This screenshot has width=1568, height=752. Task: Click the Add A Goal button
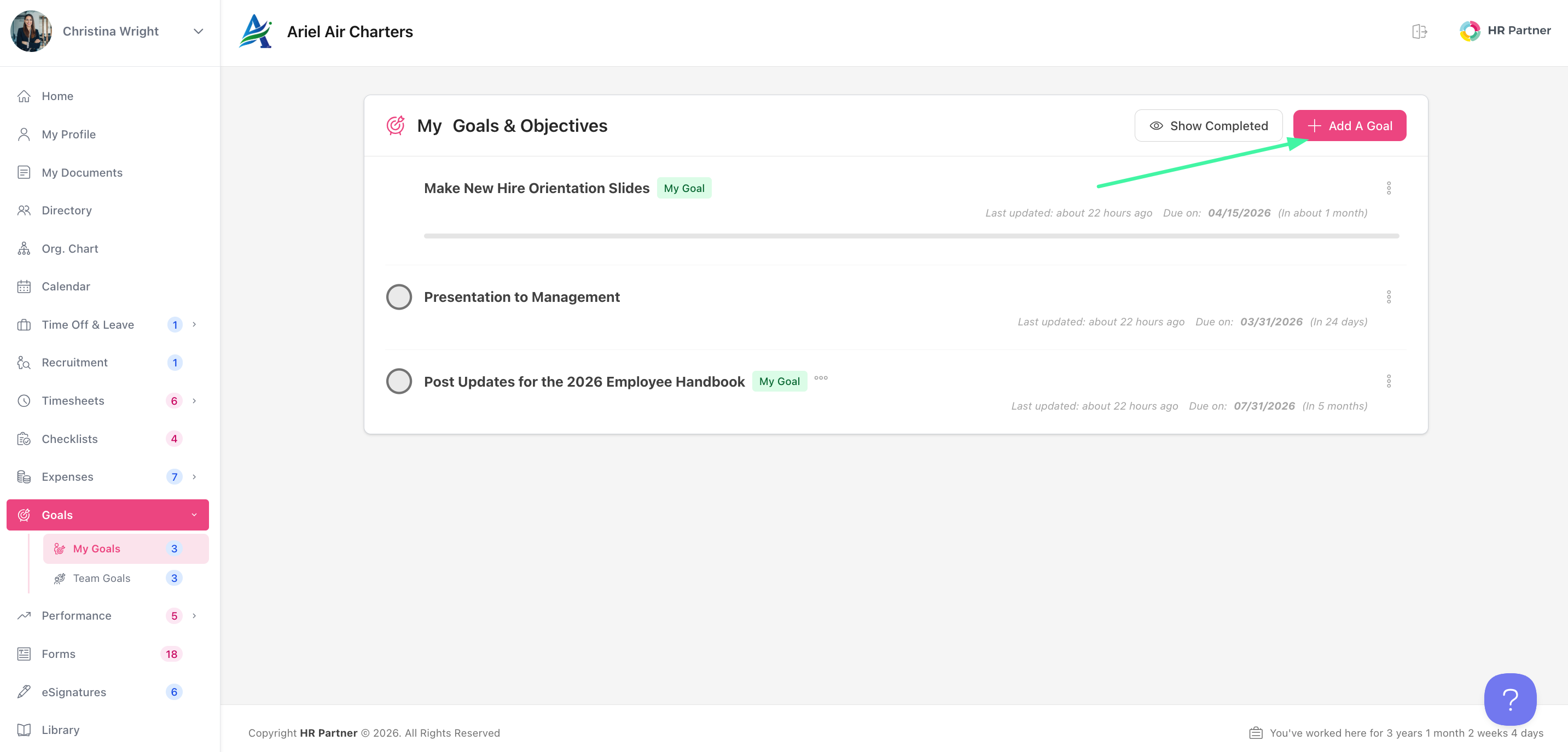pyautogui.click(x=1349, y=126)
